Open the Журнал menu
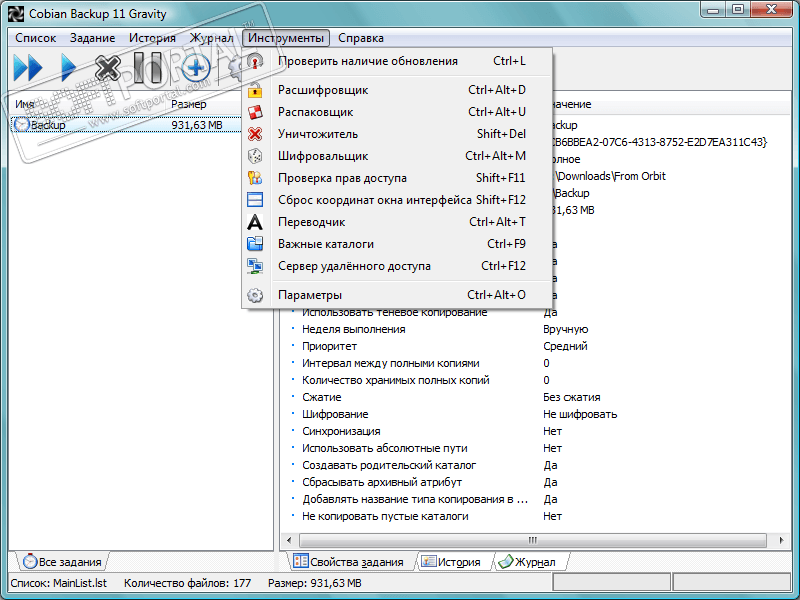Image resolution: width=800 pixels, height=600 pixels. pos(211,38)
